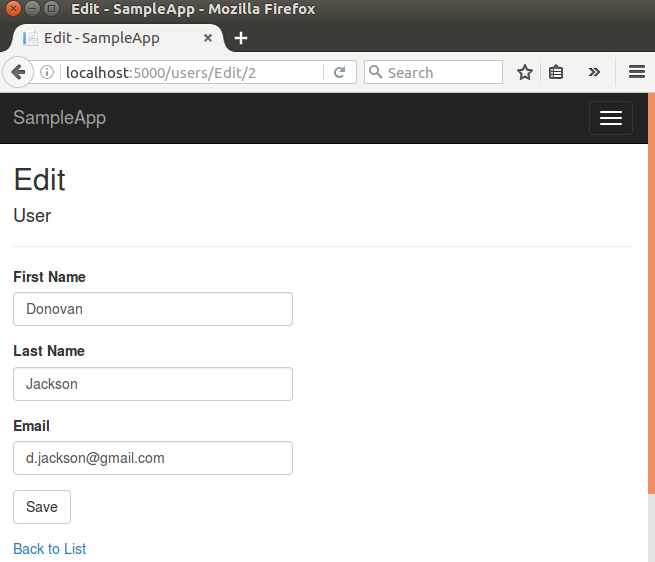The height and width of the screenshot is (562, 655).
Task: Follow the Back to List link
Action: 50,549
